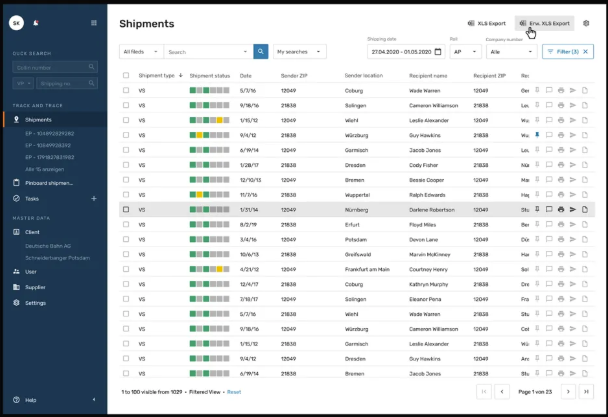Image resolution: width=608 pixels, height=417 pixels.
Task: Pin the Wade Warren Coburg shipment
Action: click(x=537, y=90)
